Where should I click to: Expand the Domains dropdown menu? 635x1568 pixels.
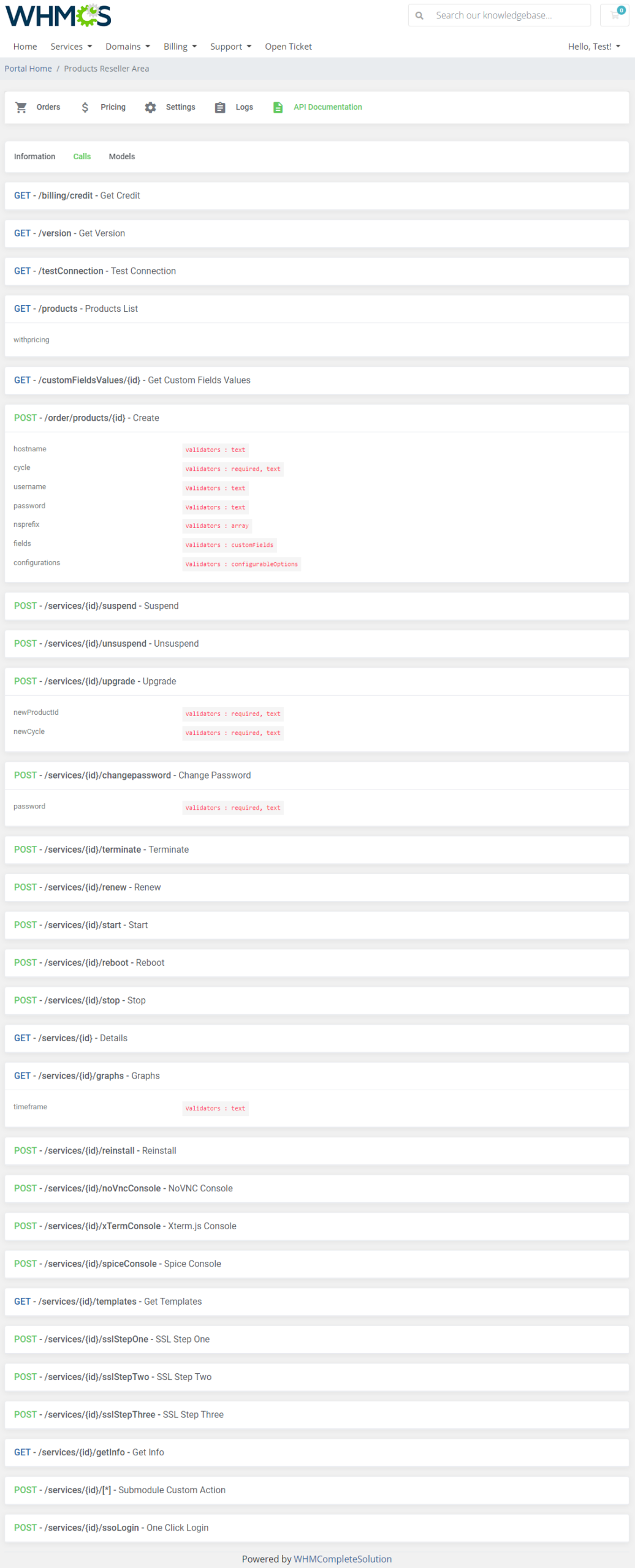[127, 47]
